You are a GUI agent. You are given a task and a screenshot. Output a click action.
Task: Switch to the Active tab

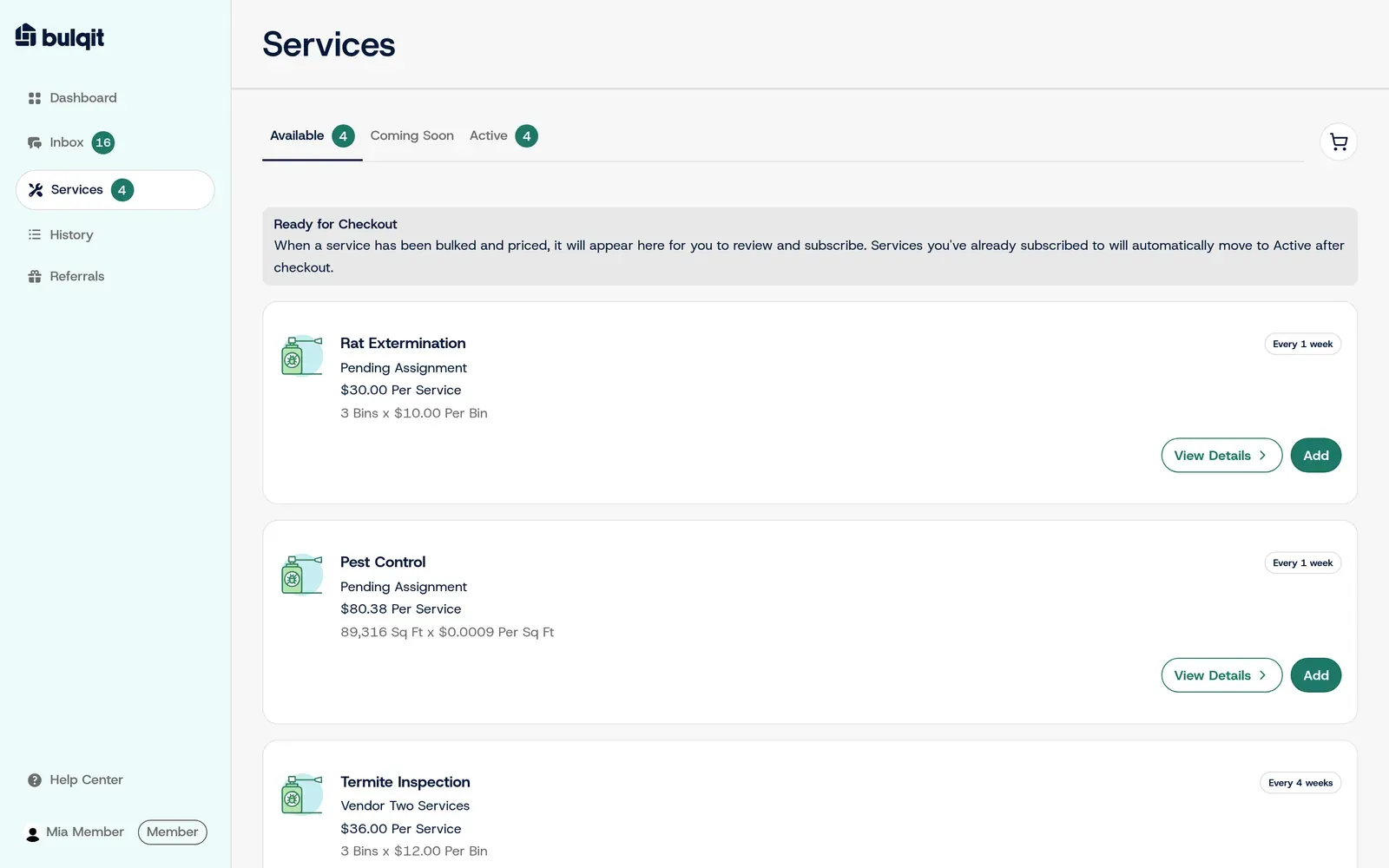(x=504, y=136)
